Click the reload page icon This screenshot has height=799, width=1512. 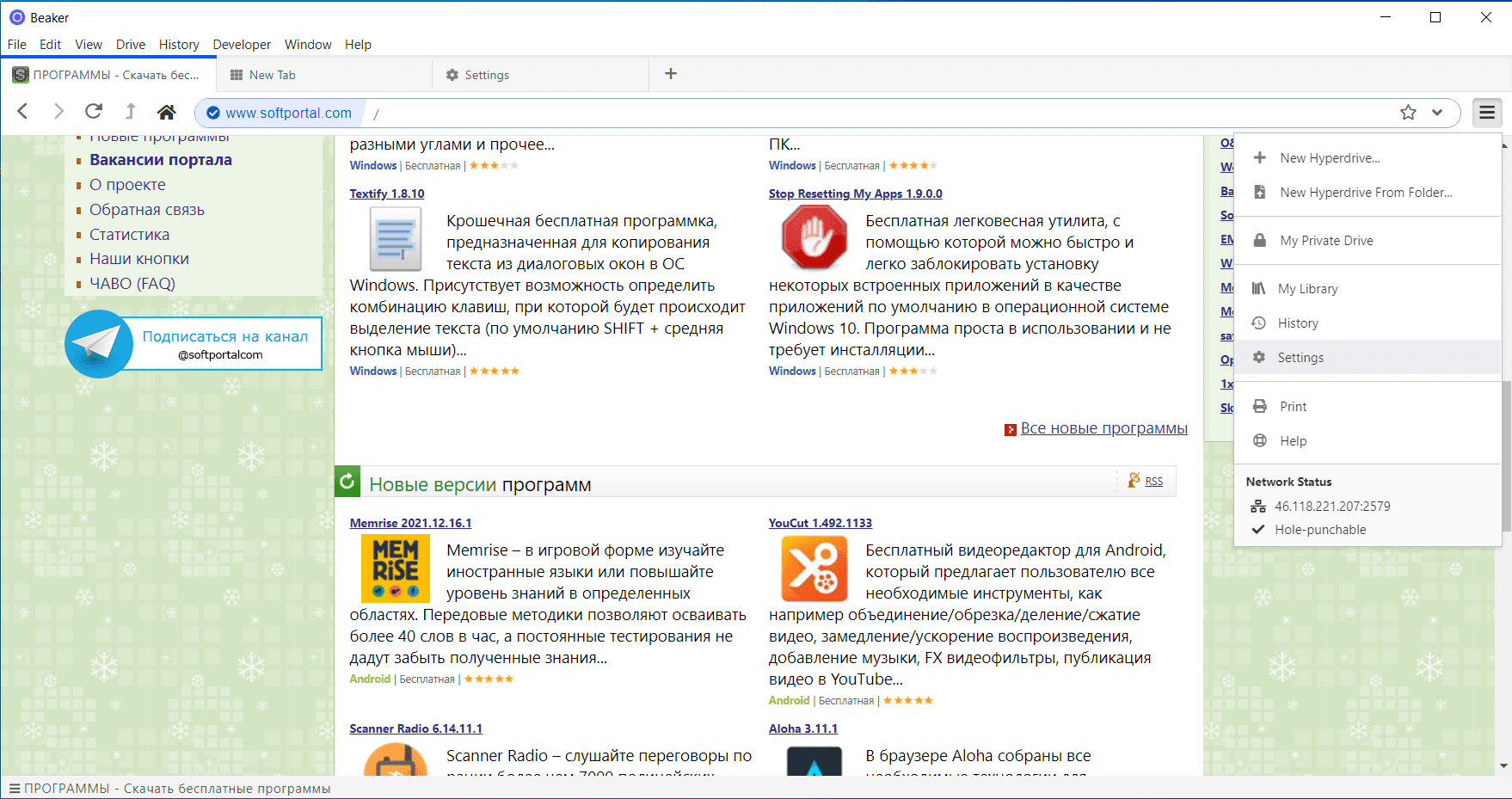pos(94,112)
